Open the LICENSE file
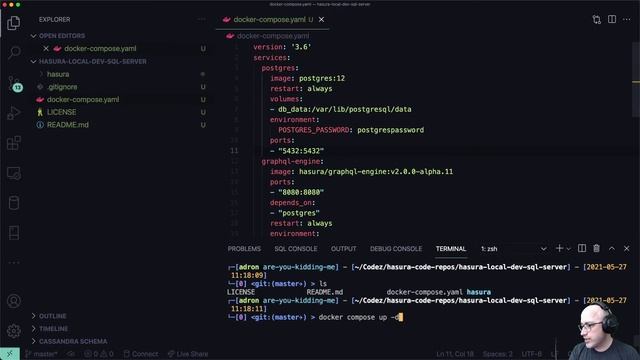This screenshot has width=640, height=360. [x=61, y=112]
